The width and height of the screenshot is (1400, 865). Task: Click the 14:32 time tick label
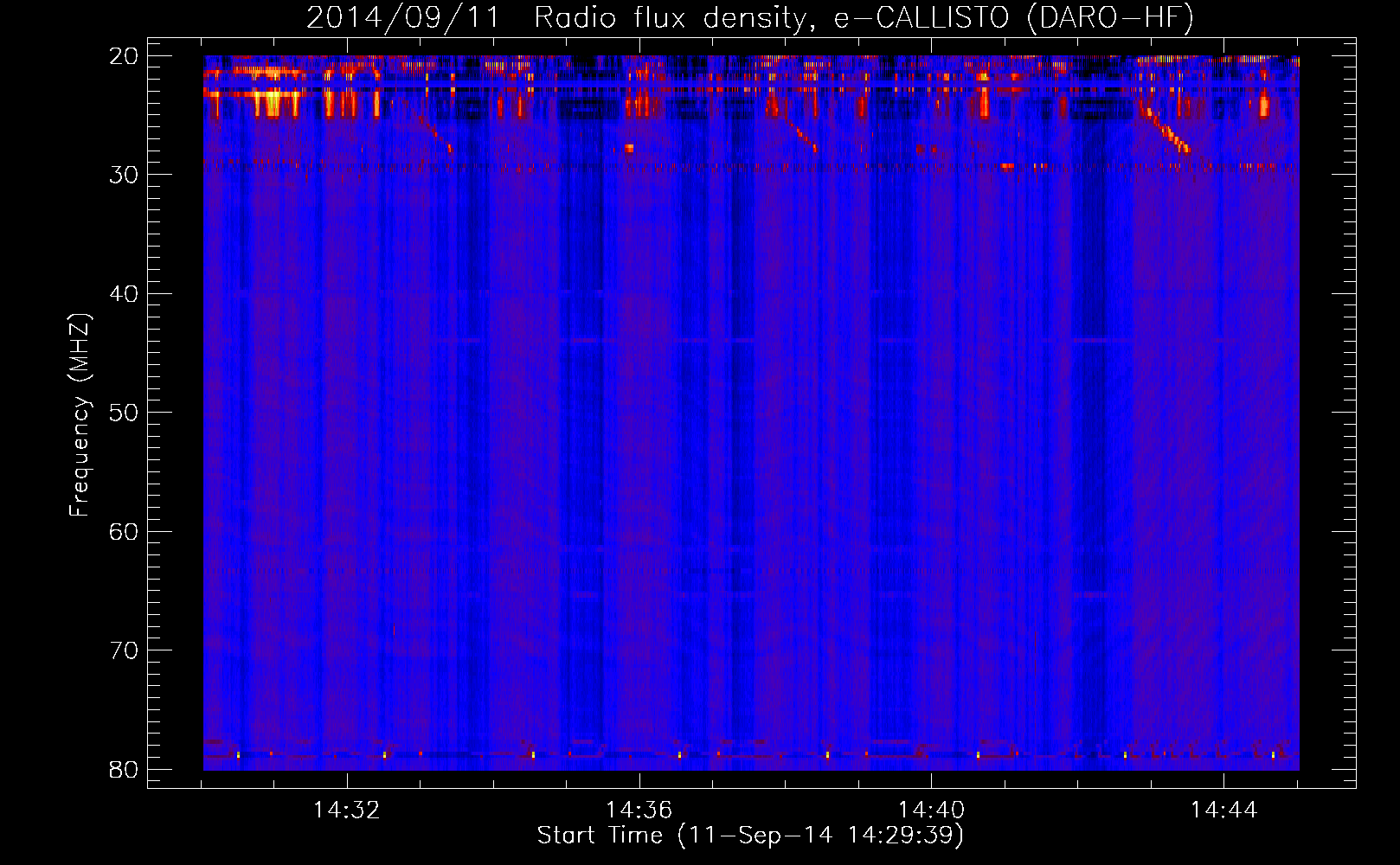coord(347,810)
